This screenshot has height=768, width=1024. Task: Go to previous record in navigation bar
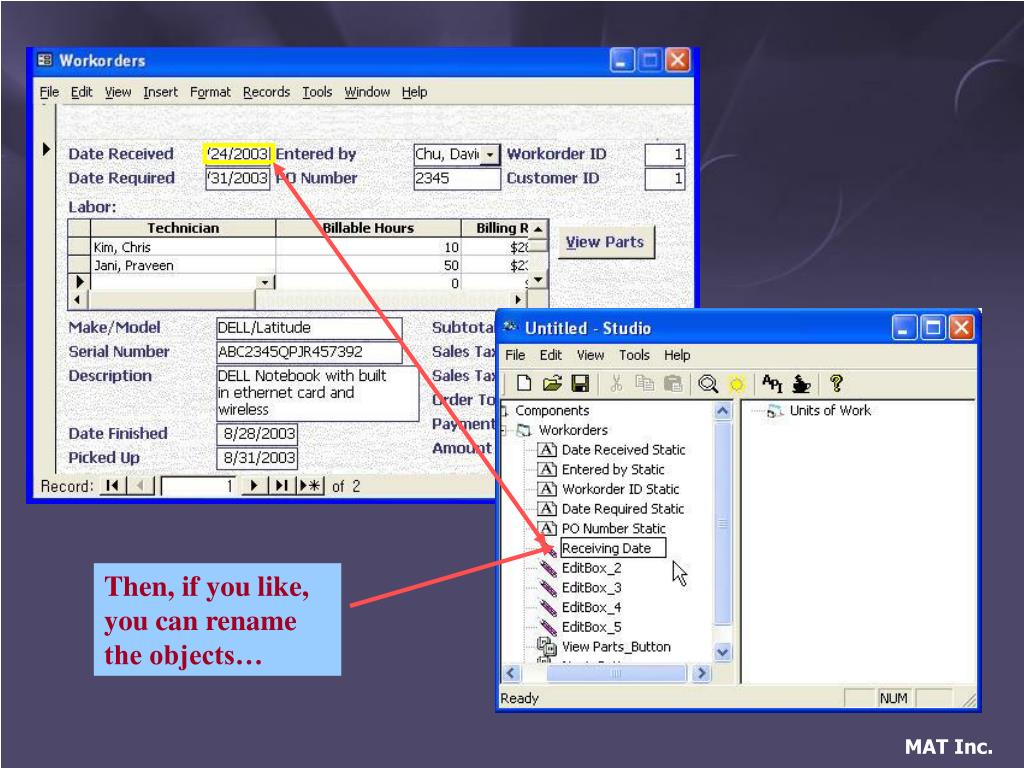tap(140, 486)
